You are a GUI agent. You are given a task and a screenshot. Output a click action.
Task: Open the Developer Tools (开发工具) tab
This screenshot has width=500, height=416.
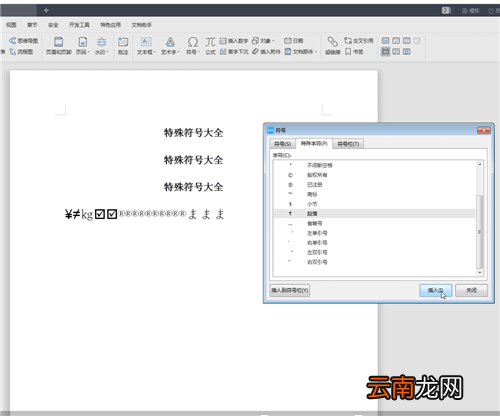click(x=79, y=25)
